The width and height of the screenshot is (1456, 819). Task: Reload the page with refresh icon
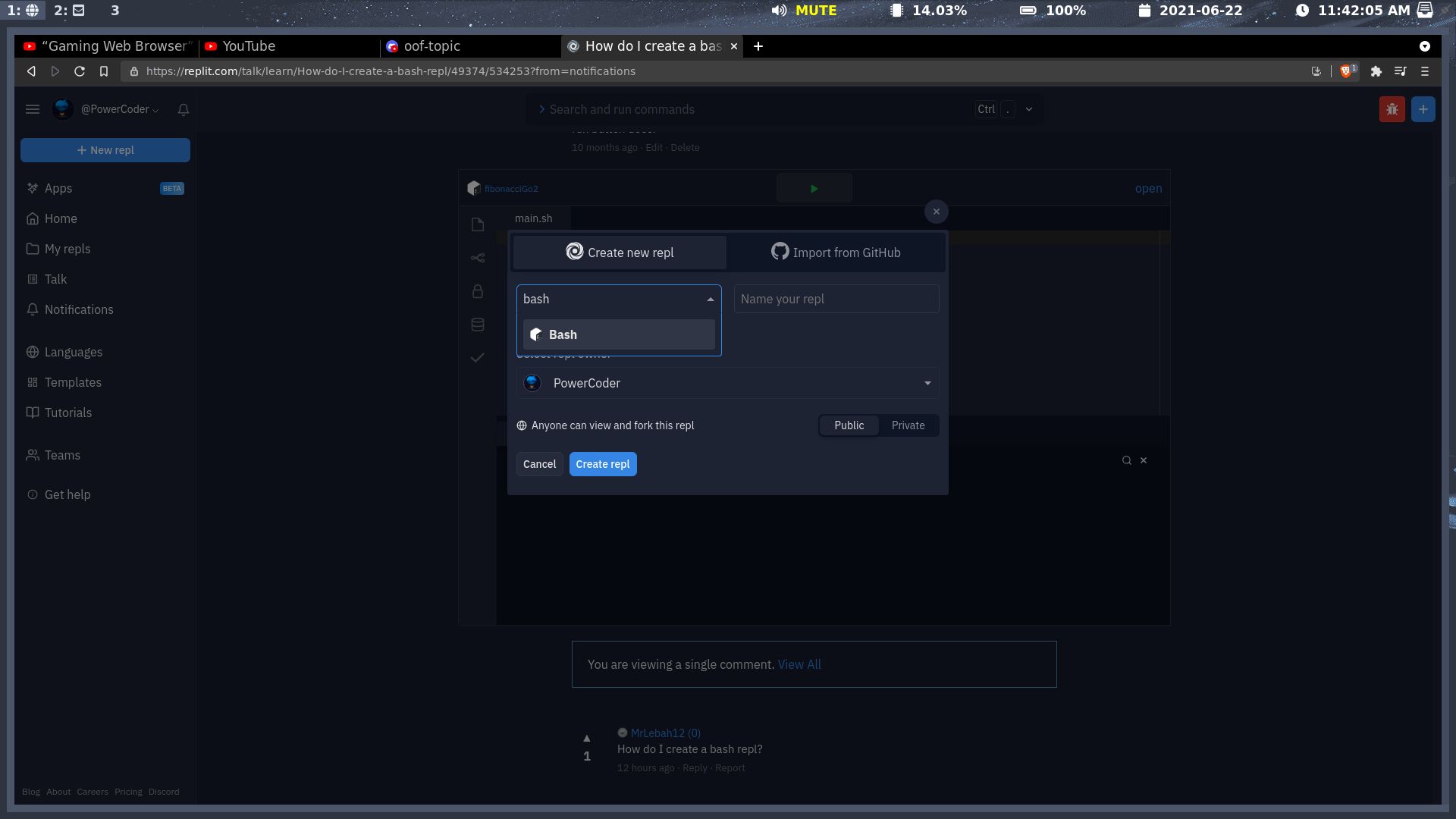(x=80, y=71)
